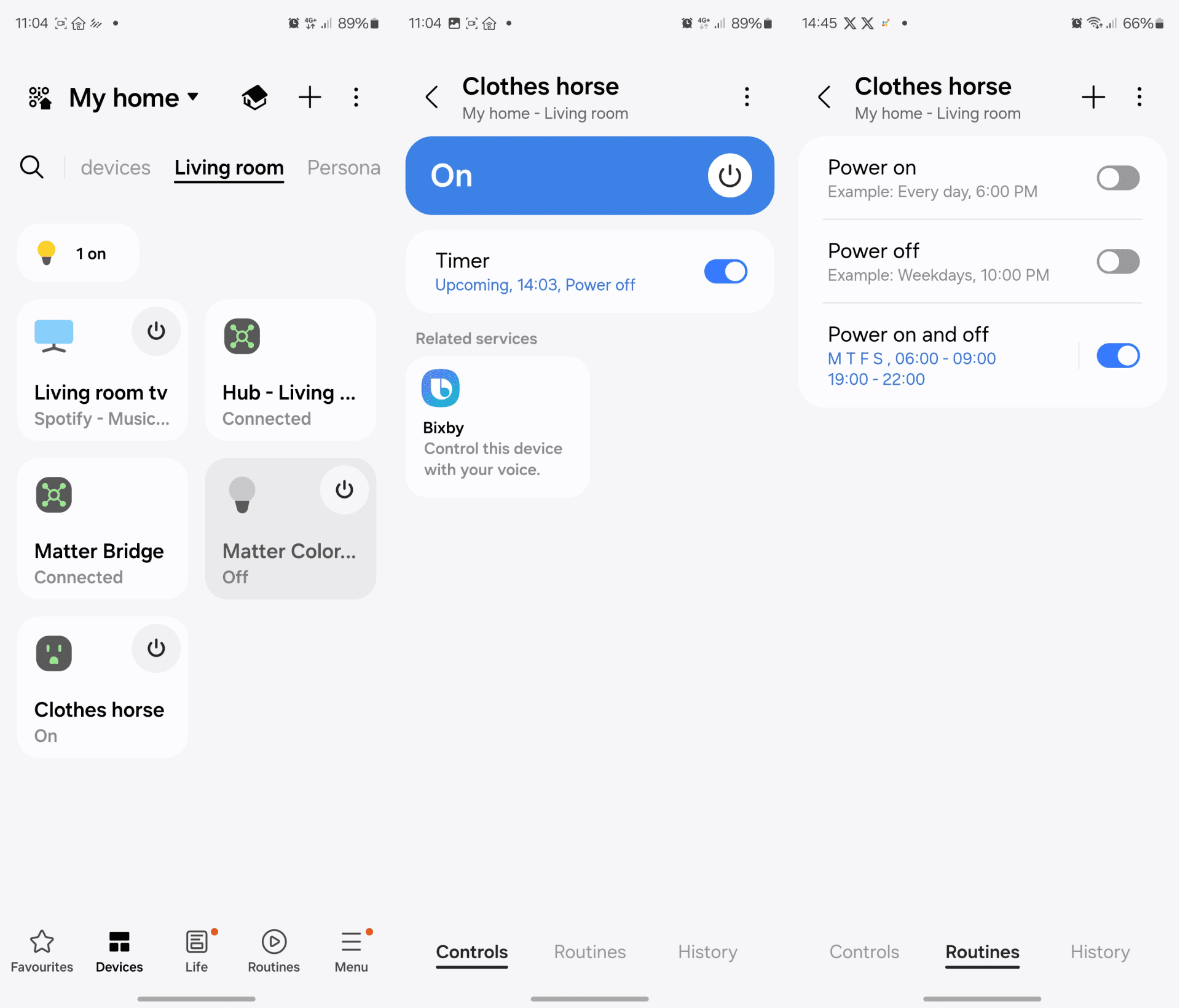Disable the Power on and off routine

click(1116, 355)
